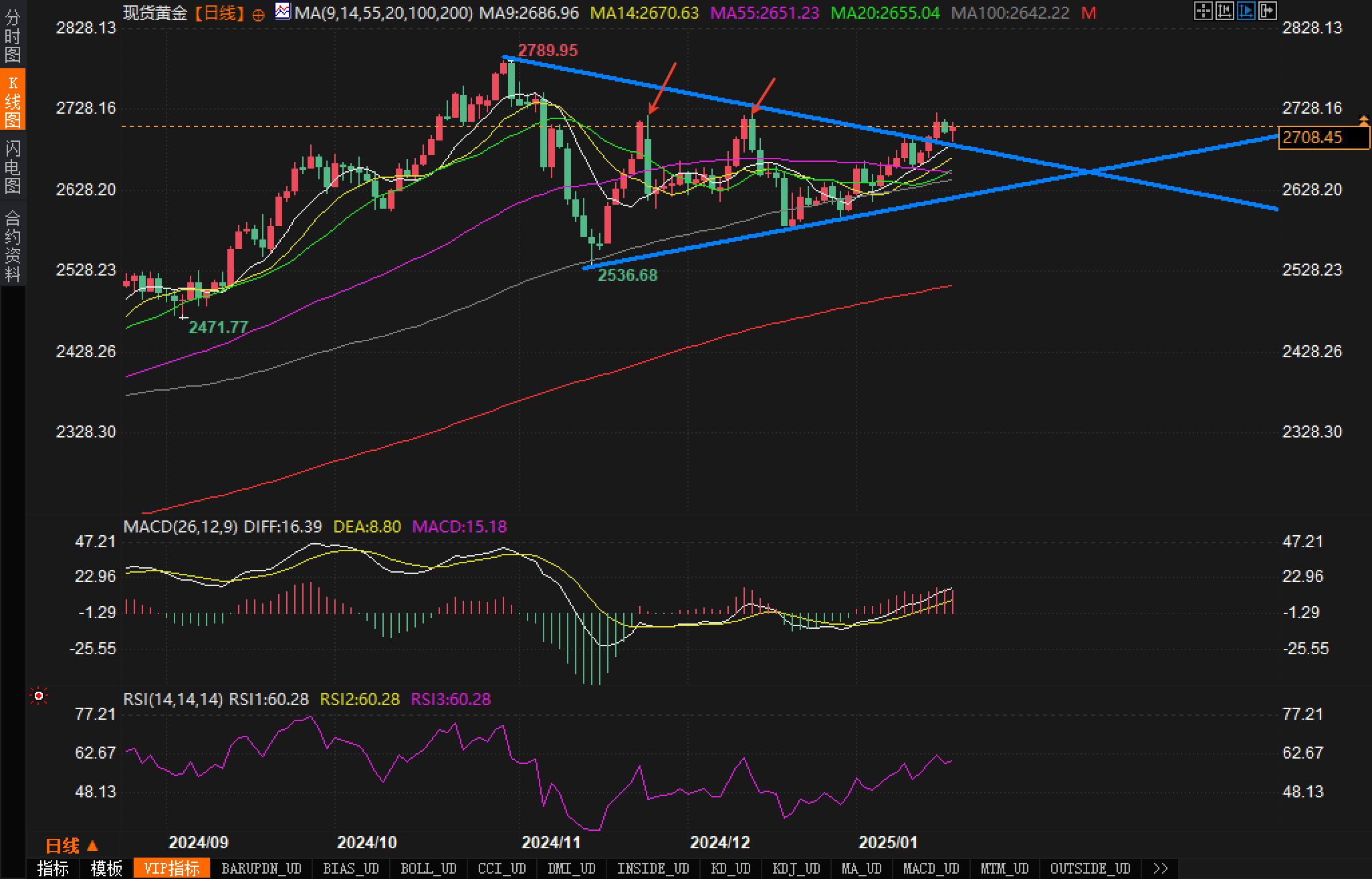Viewport: 1372px width, 879px height.
Task: Open the 合约资料 sidebar tab
Action: [13, 246]
